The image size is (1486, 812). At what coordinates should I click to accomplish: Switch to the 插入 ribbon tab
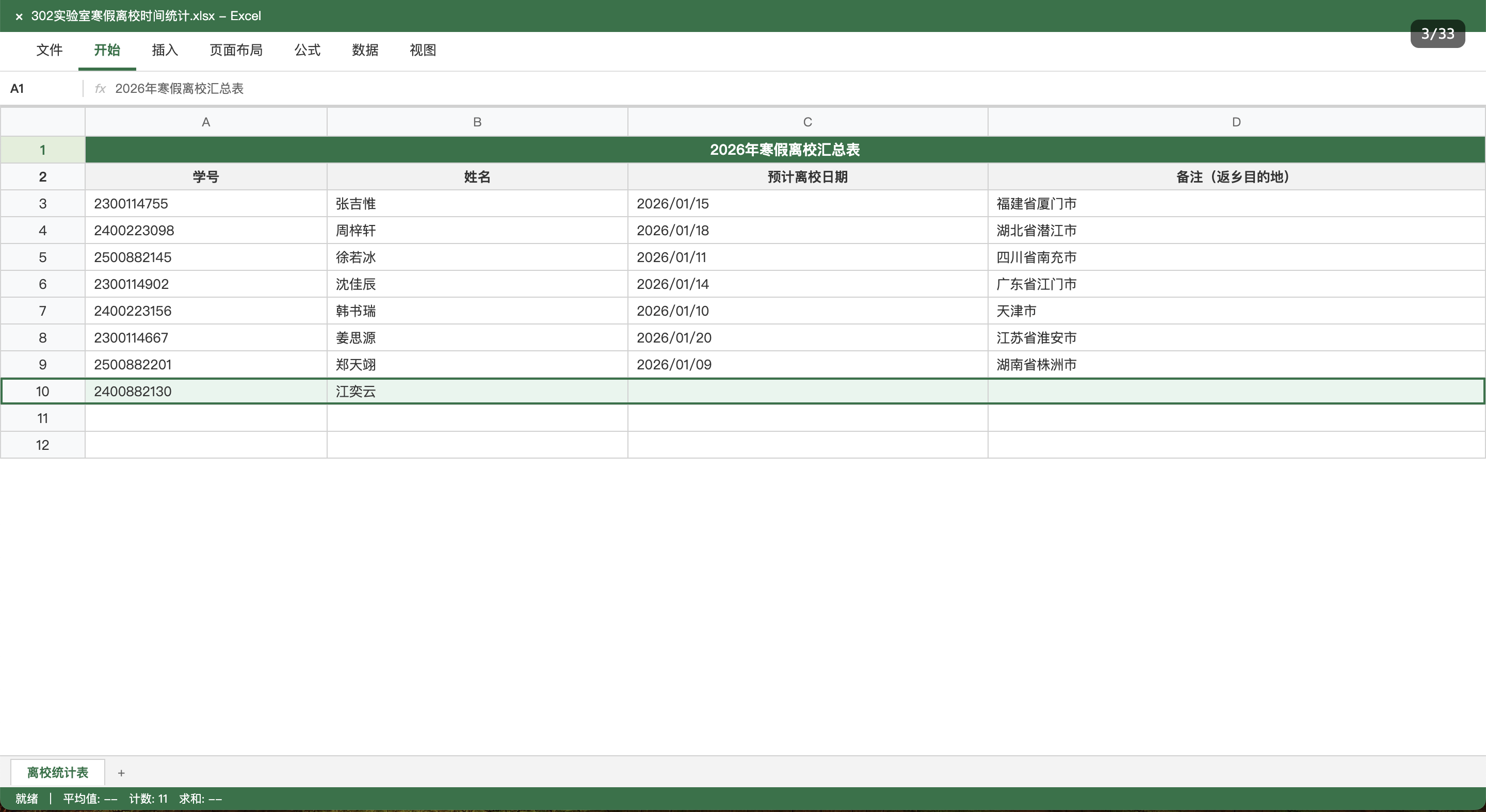[x=165, y=50]
